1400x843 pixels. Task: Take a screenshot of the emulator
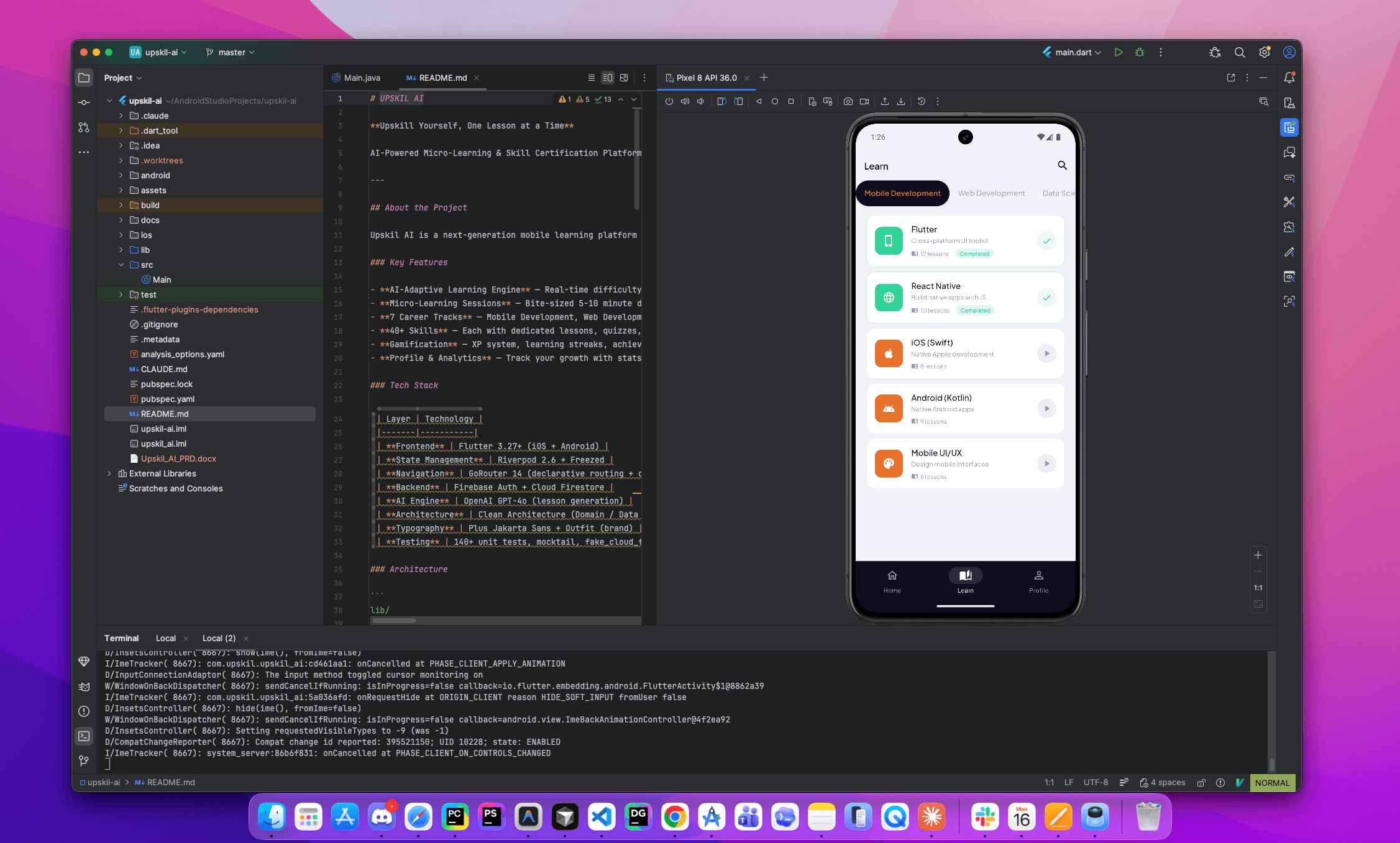[848, 101]
